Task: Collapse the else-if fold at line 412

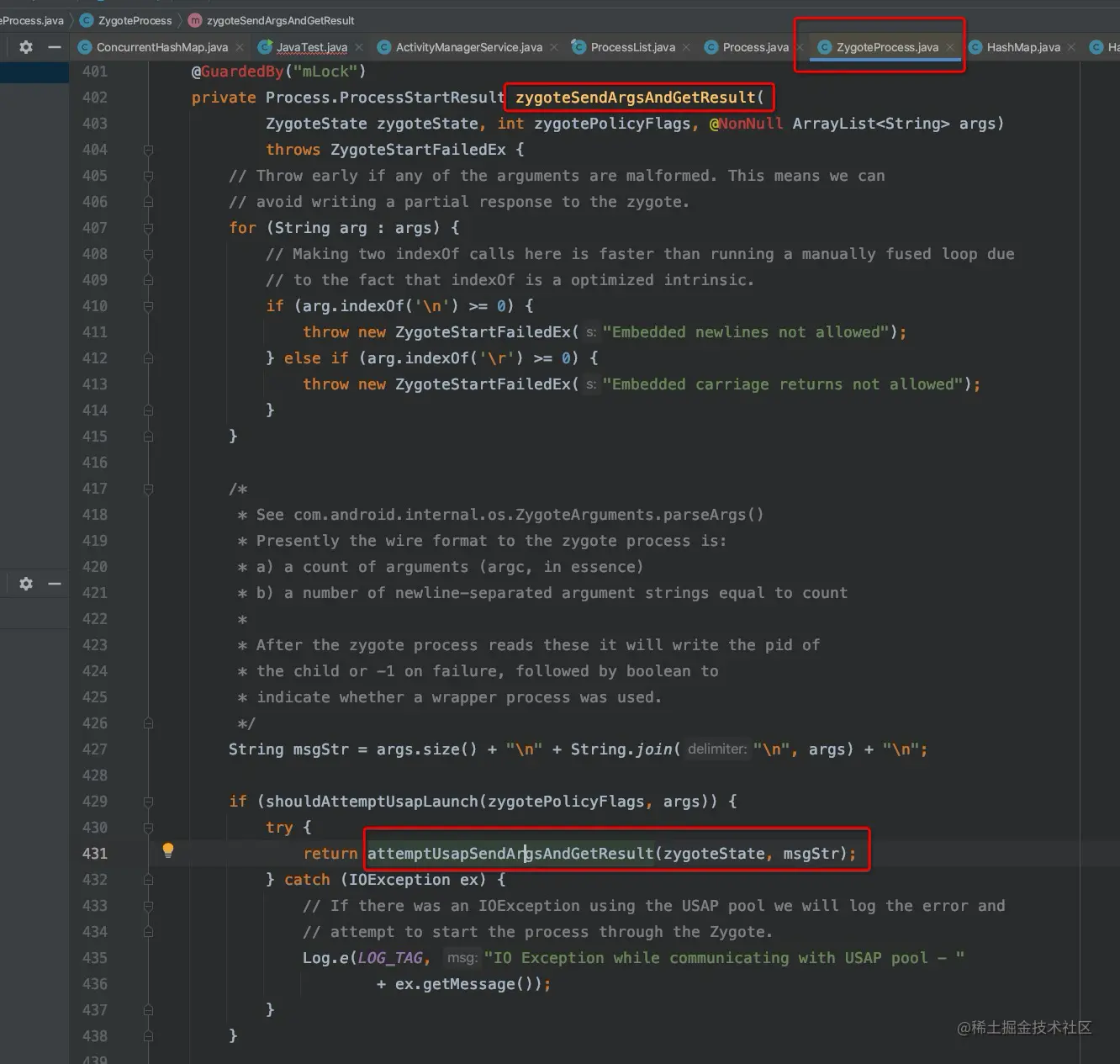Action: click(148, 358)
